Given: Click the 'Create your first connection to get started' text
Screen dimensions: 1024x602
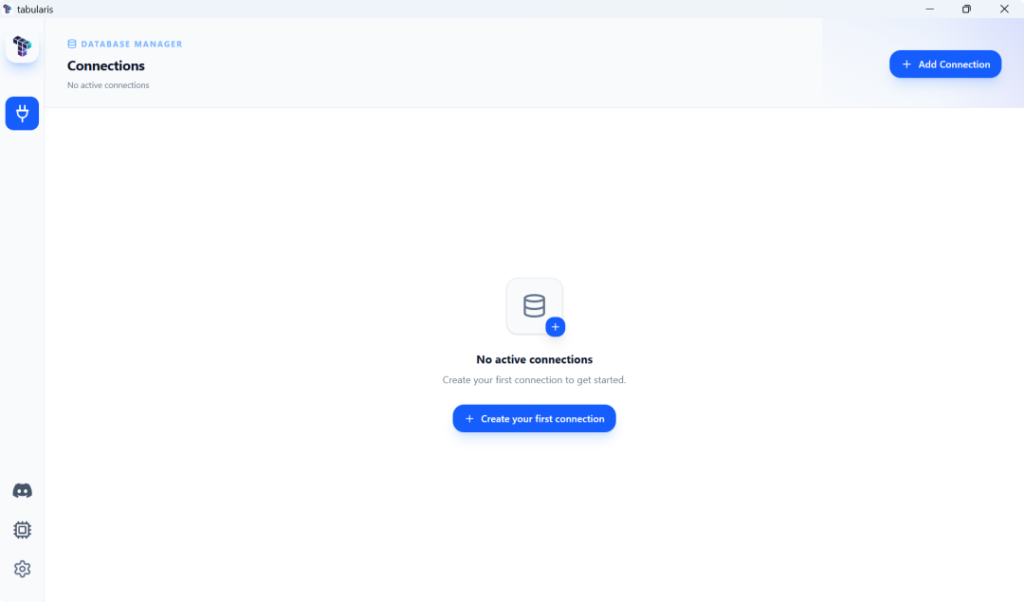Looking at the screenshot, I should coord(534,380).
